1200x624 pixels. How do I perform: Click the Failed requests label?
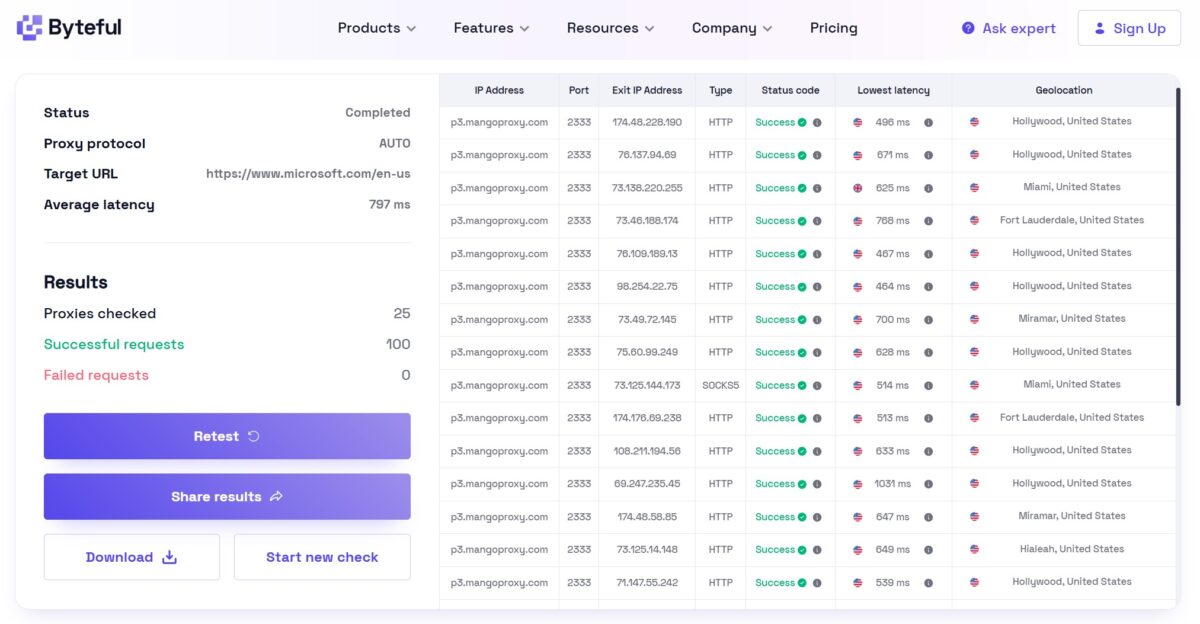[x=96, y=375]
